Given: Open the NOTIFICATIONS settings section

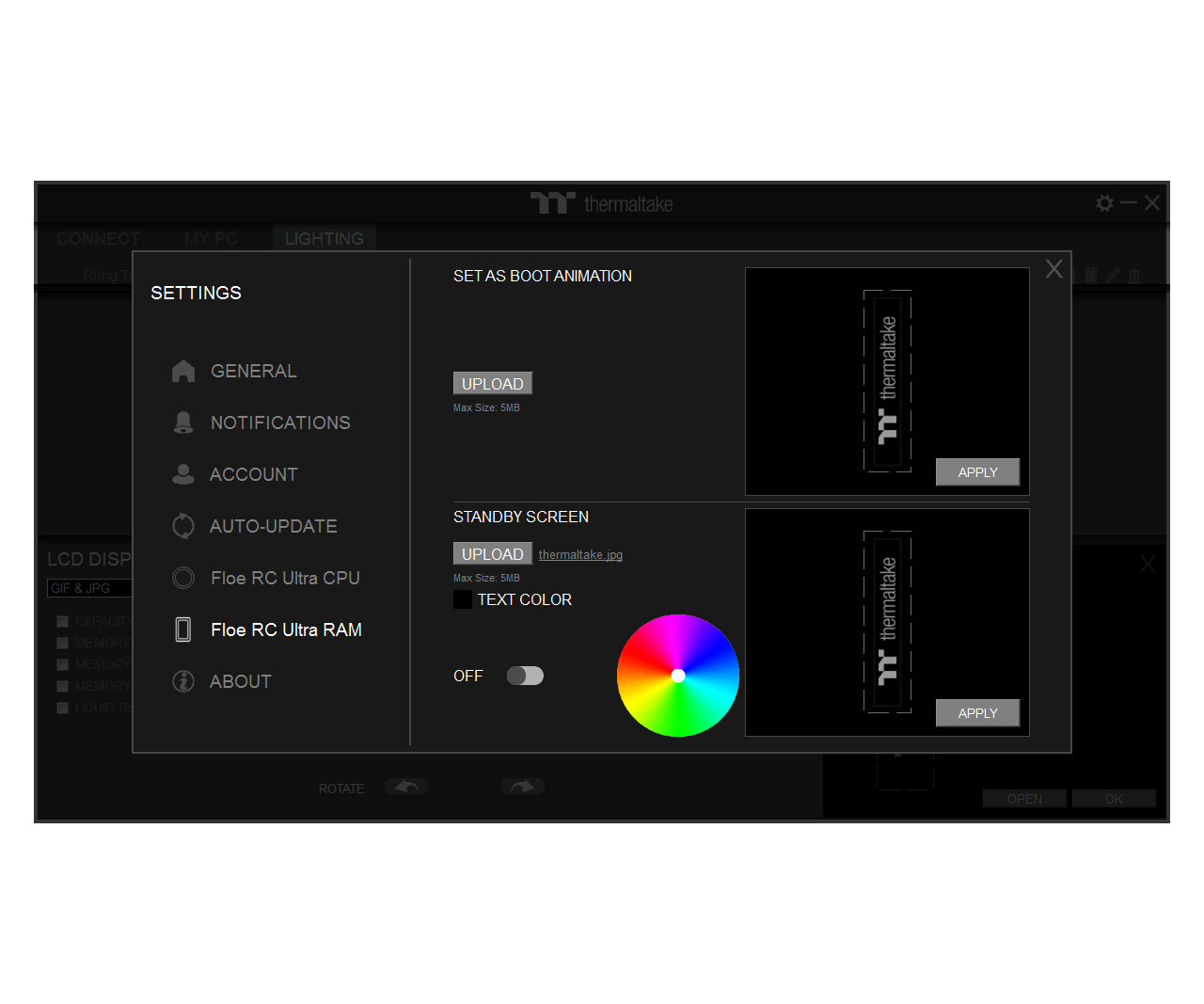Looking at the screenshot, I should coord(280,422).
